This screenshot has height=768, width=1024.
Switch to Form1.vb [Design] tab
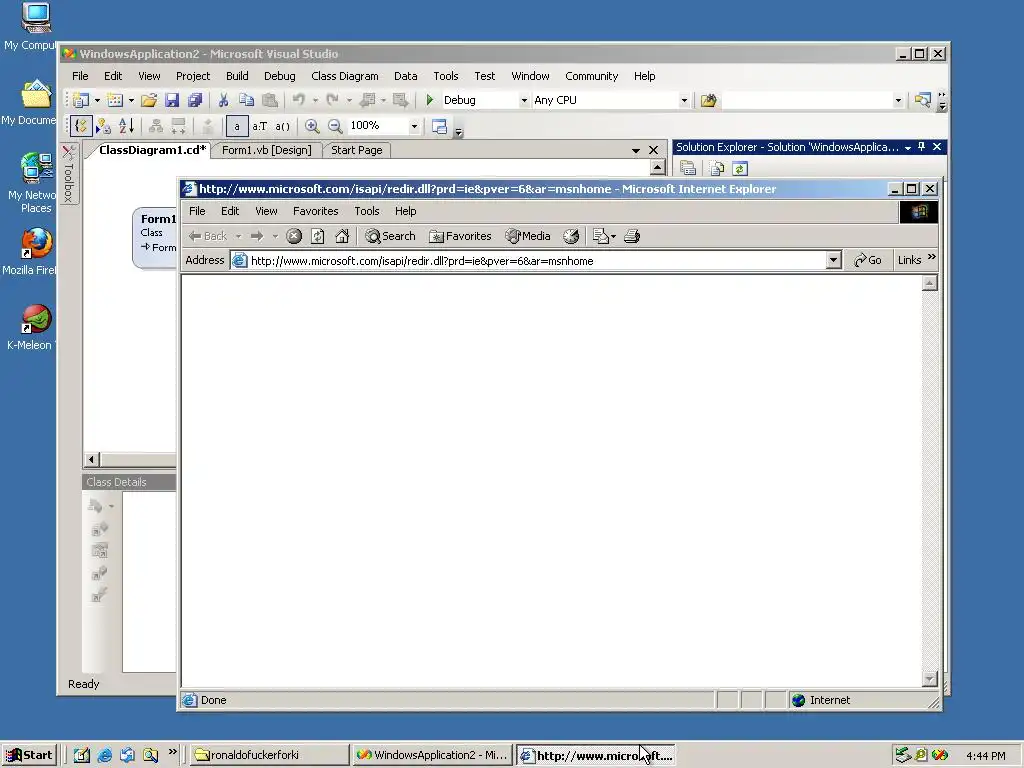pos(266,150)
